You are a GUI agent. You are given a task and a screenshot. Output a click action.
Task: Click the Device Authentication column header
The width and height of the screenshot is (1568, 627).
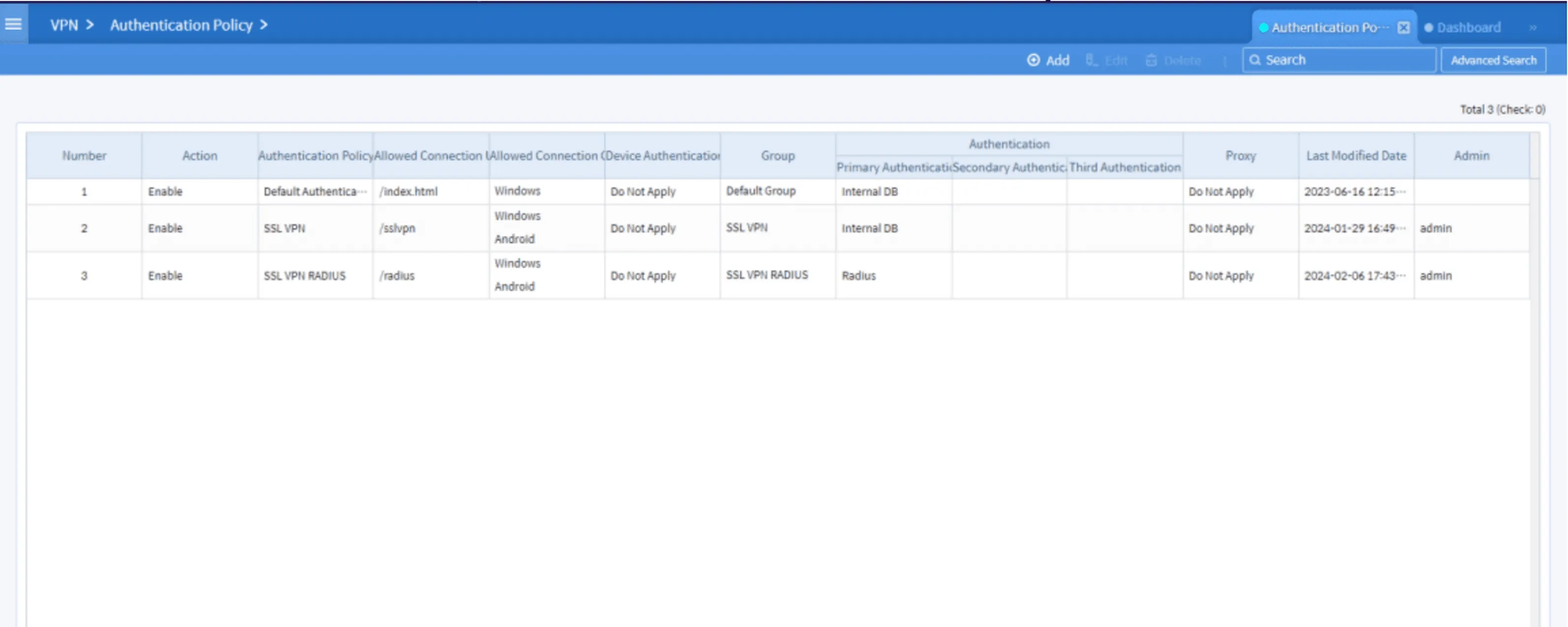(x=662, y=156)
